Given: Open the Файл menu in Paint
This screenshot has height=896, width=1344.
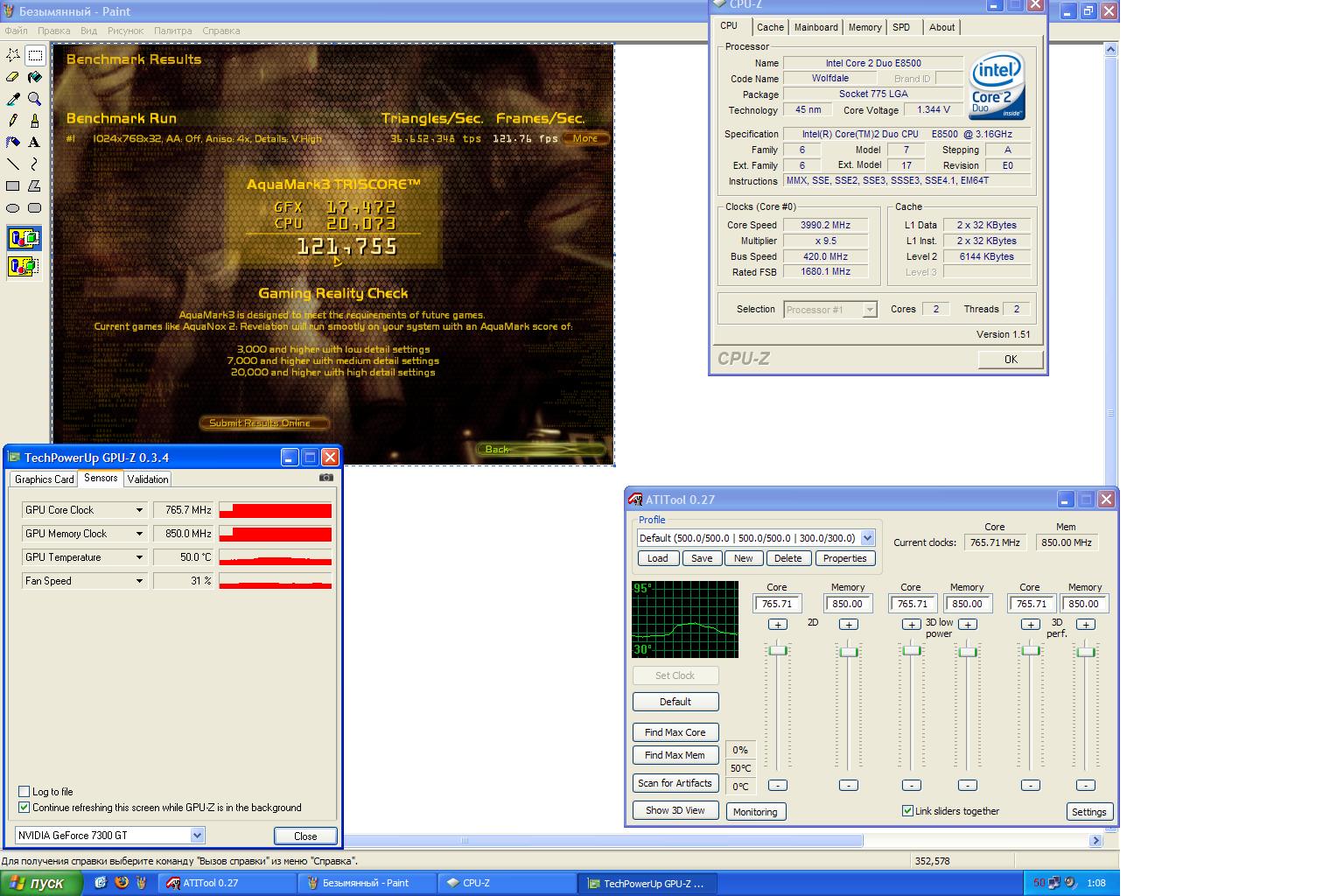Looking at the screenshot, I should point(16,31).
